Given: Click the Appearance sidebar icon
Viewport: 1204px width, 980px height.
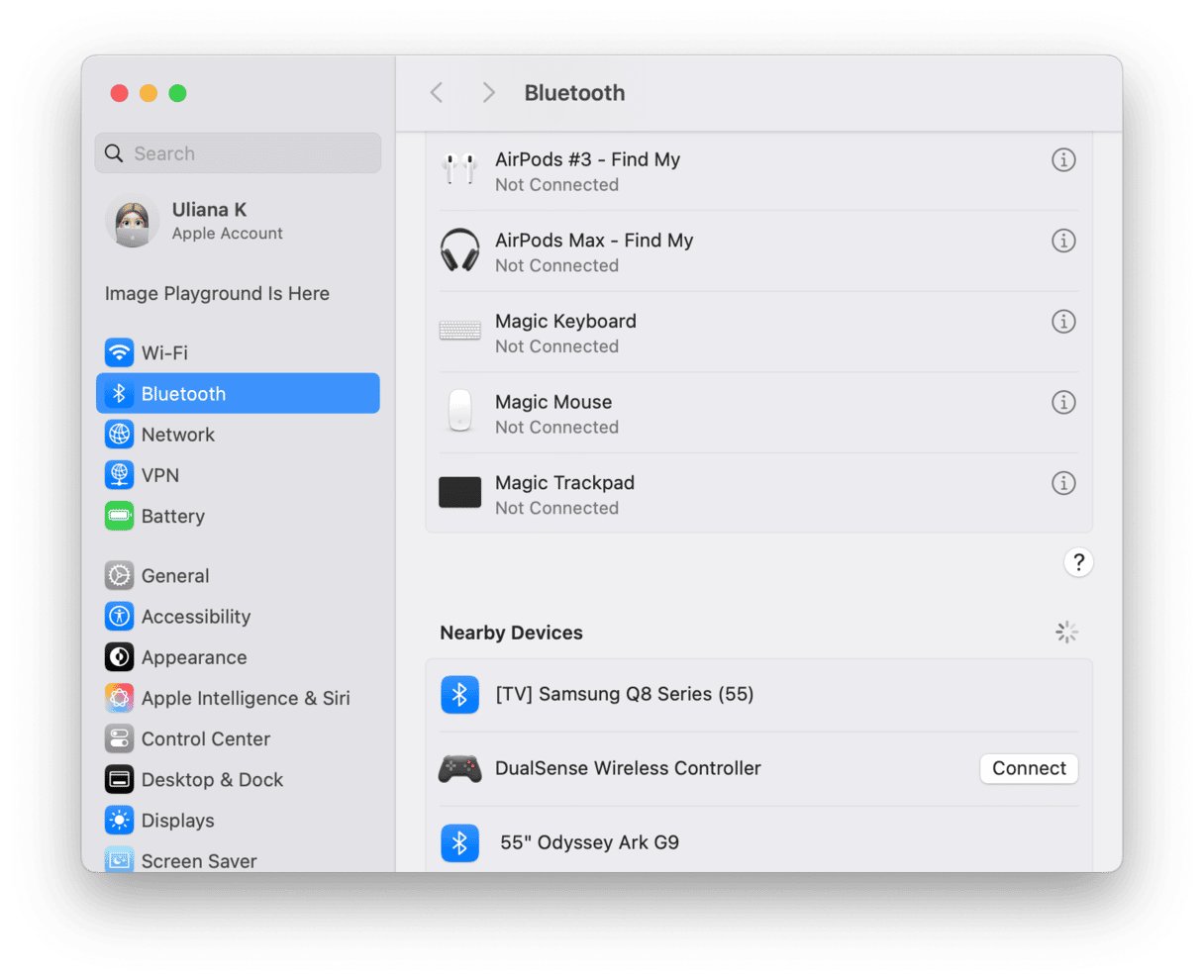Looking at the screenshot, I should [119, 657].
